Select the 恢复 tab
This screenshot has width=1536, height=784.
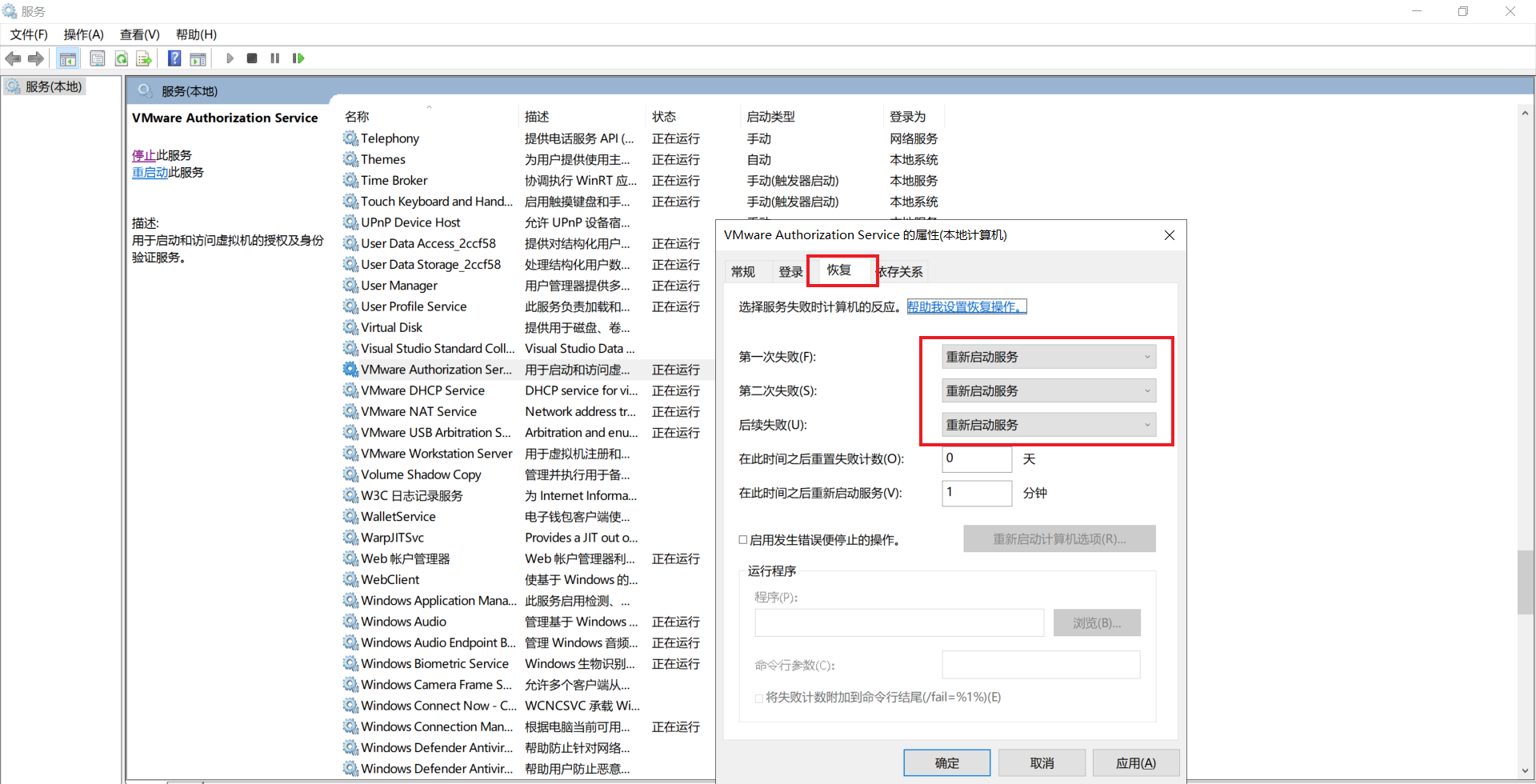pyautogui.click(x=839, y=270)
